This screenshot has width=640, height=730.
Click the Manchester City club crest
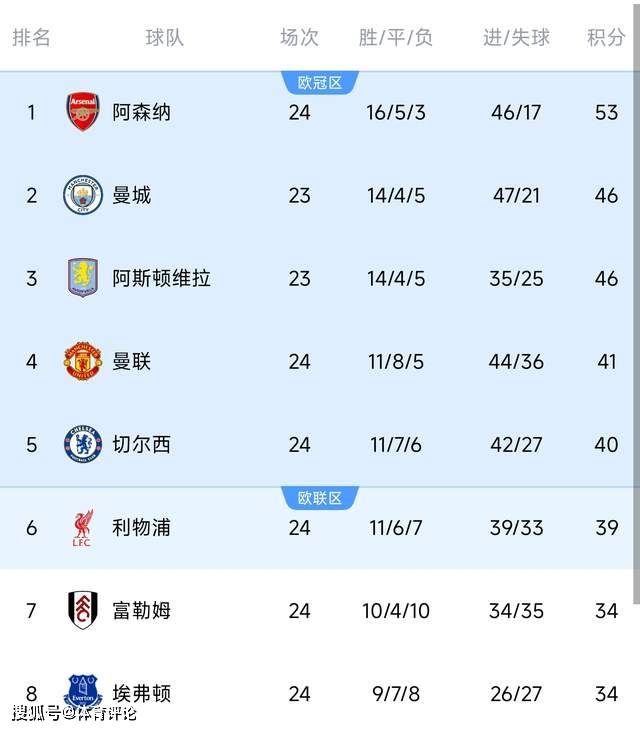pyautogui.click(x=83, y=195)
